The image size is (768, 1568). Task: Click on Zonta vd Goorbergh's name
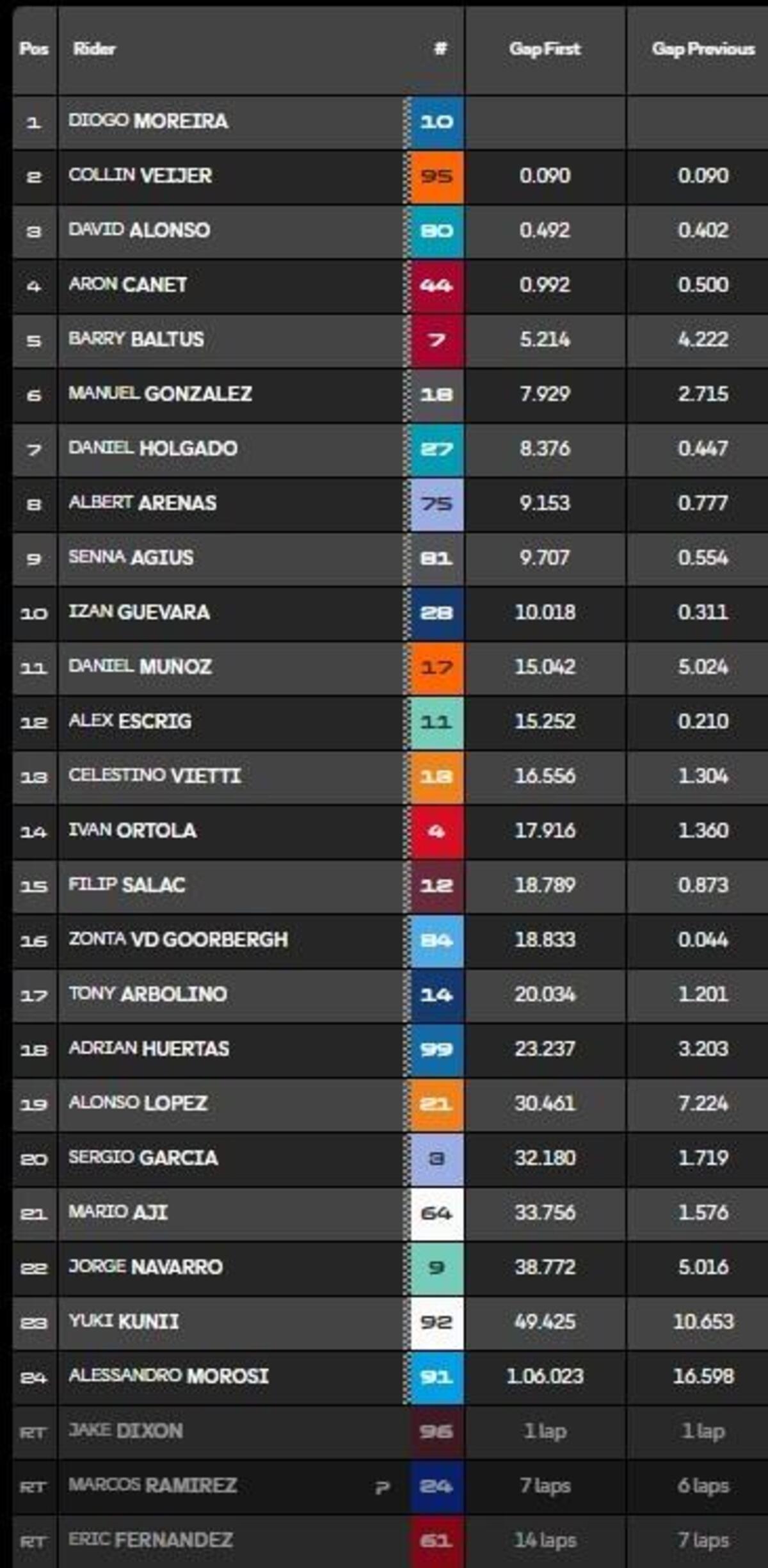point(178,940)
